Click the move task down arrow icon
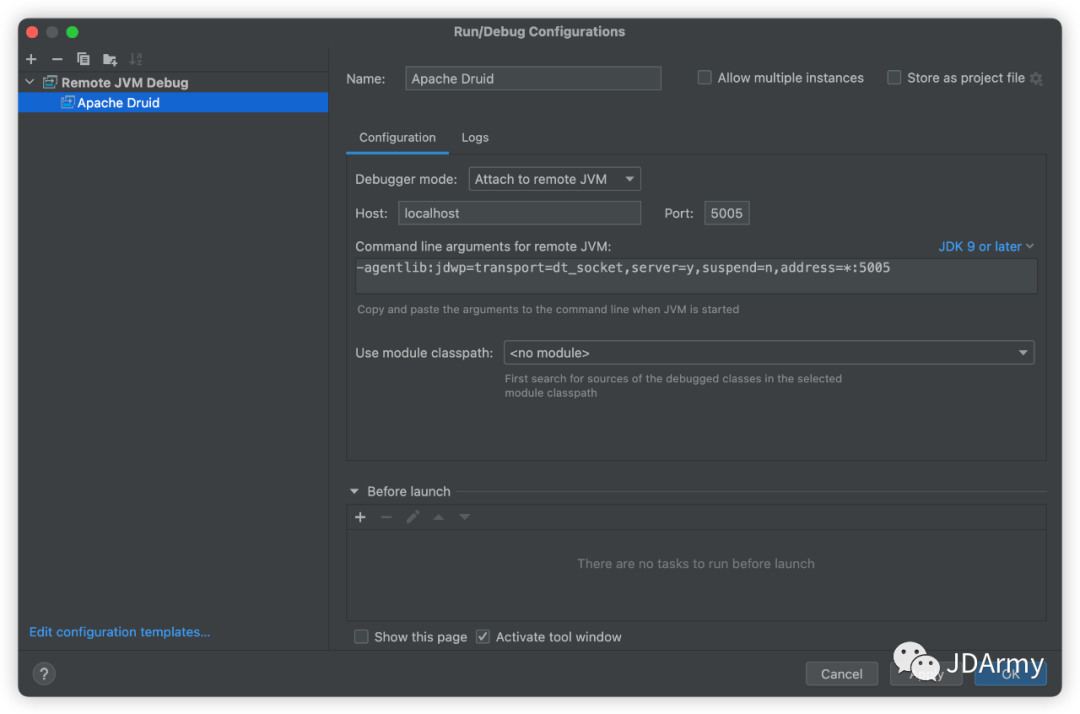This screenshot has width=1080, height=714. click(465, 517)
